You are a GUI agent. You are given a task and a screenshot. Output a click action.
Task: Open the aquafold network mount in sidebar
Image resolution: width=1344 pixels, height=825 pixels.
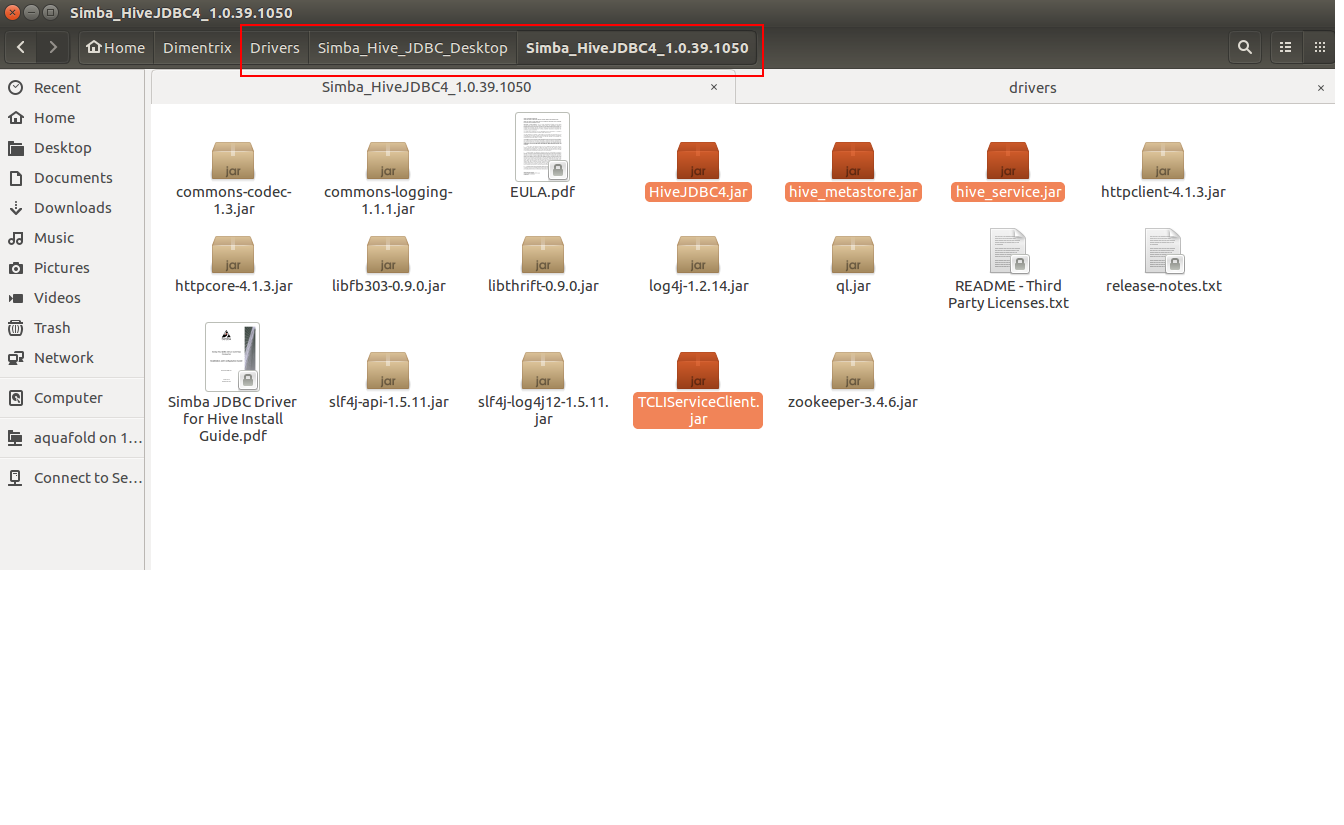[73, 438]
